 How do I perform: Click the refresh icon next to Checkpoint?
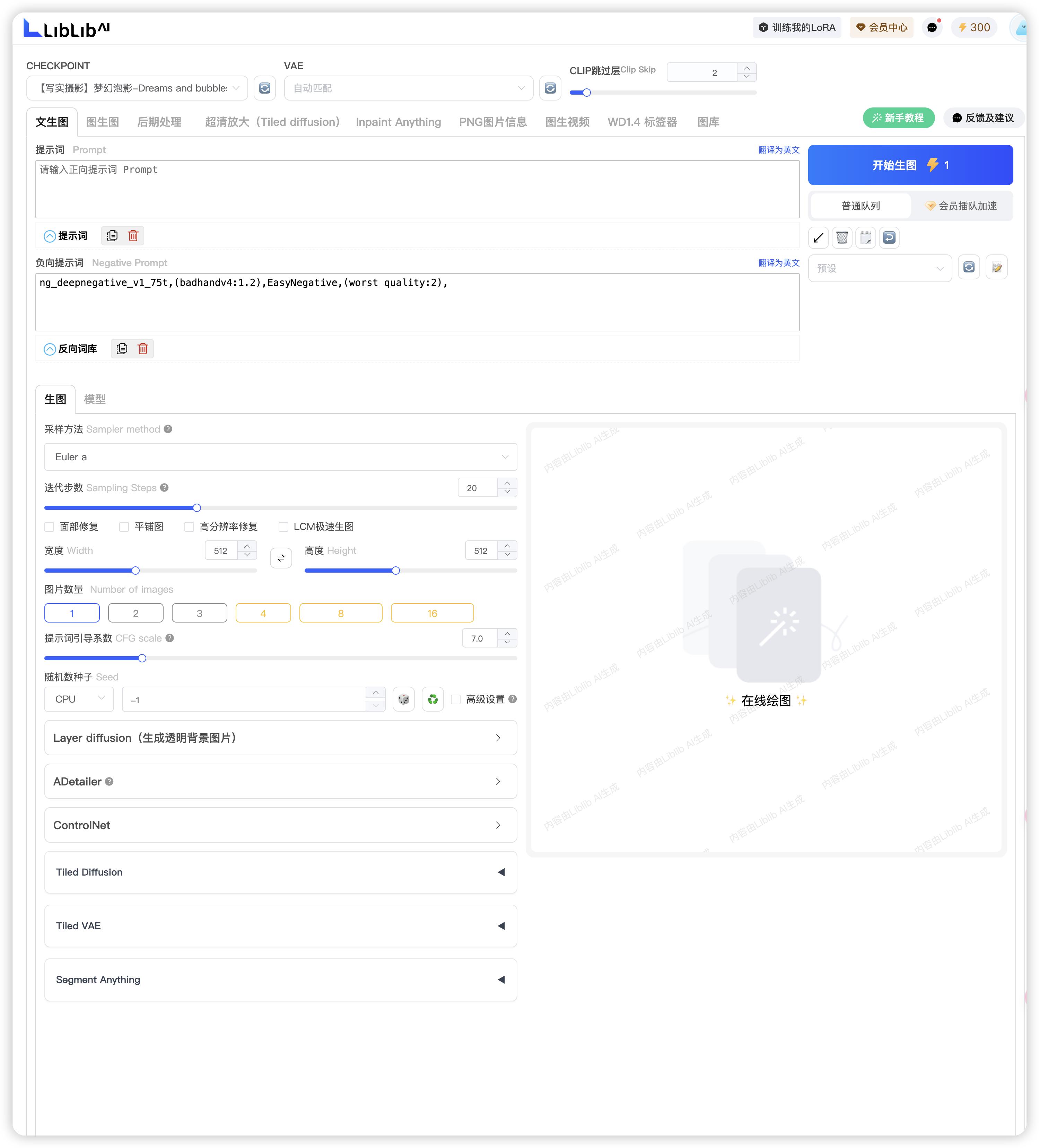(x=265, y=88)
